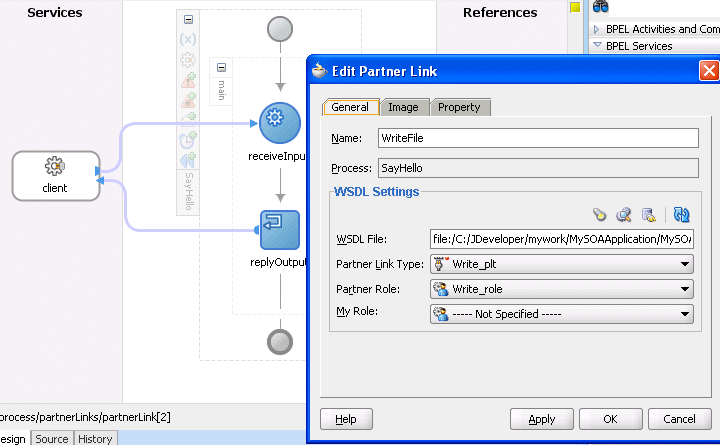
Task: Click the Name field containing WriteFile
Action: [x=538, y=138]
